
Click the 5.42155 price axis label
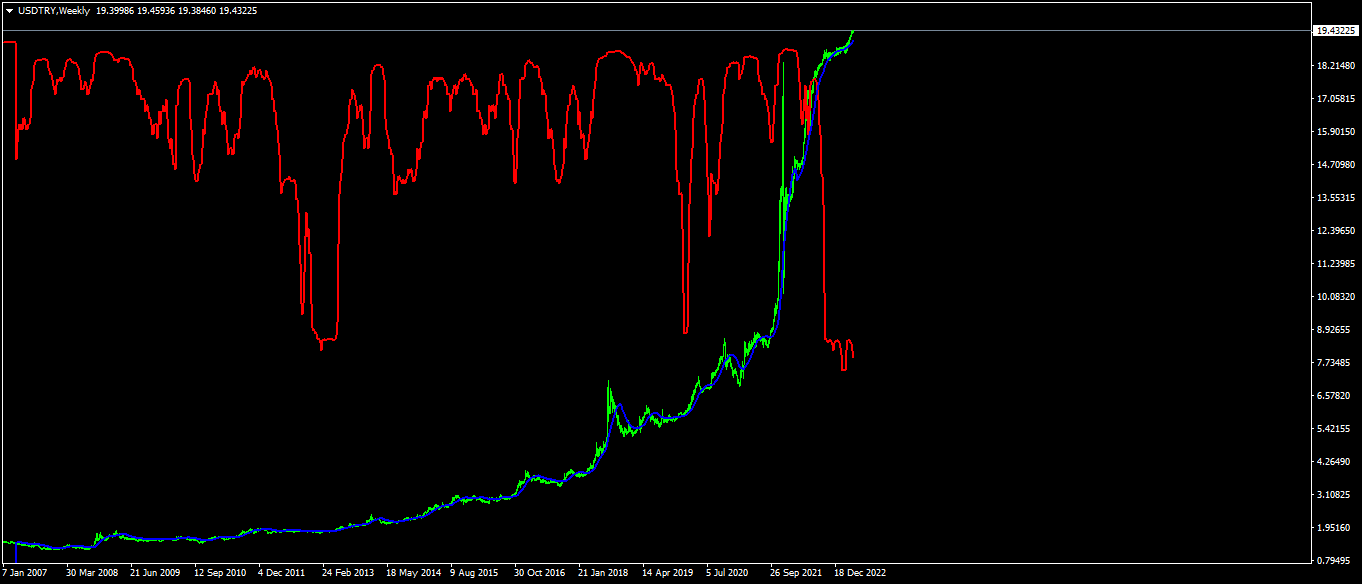(1336, 429)
